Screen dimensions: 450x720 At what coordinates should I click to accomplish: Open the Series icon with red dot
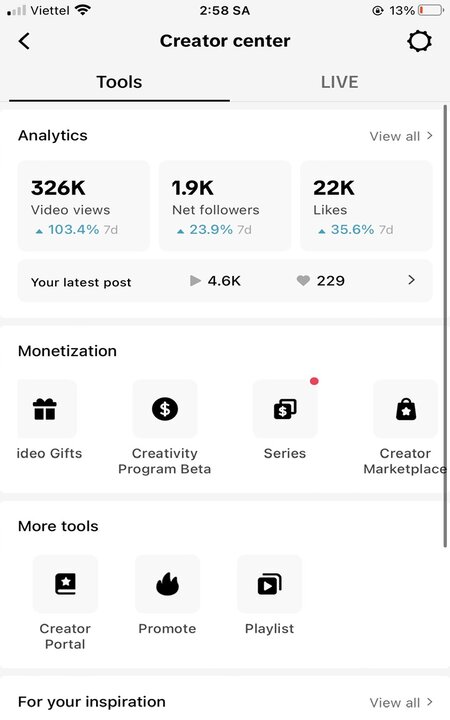coord(285,409)
